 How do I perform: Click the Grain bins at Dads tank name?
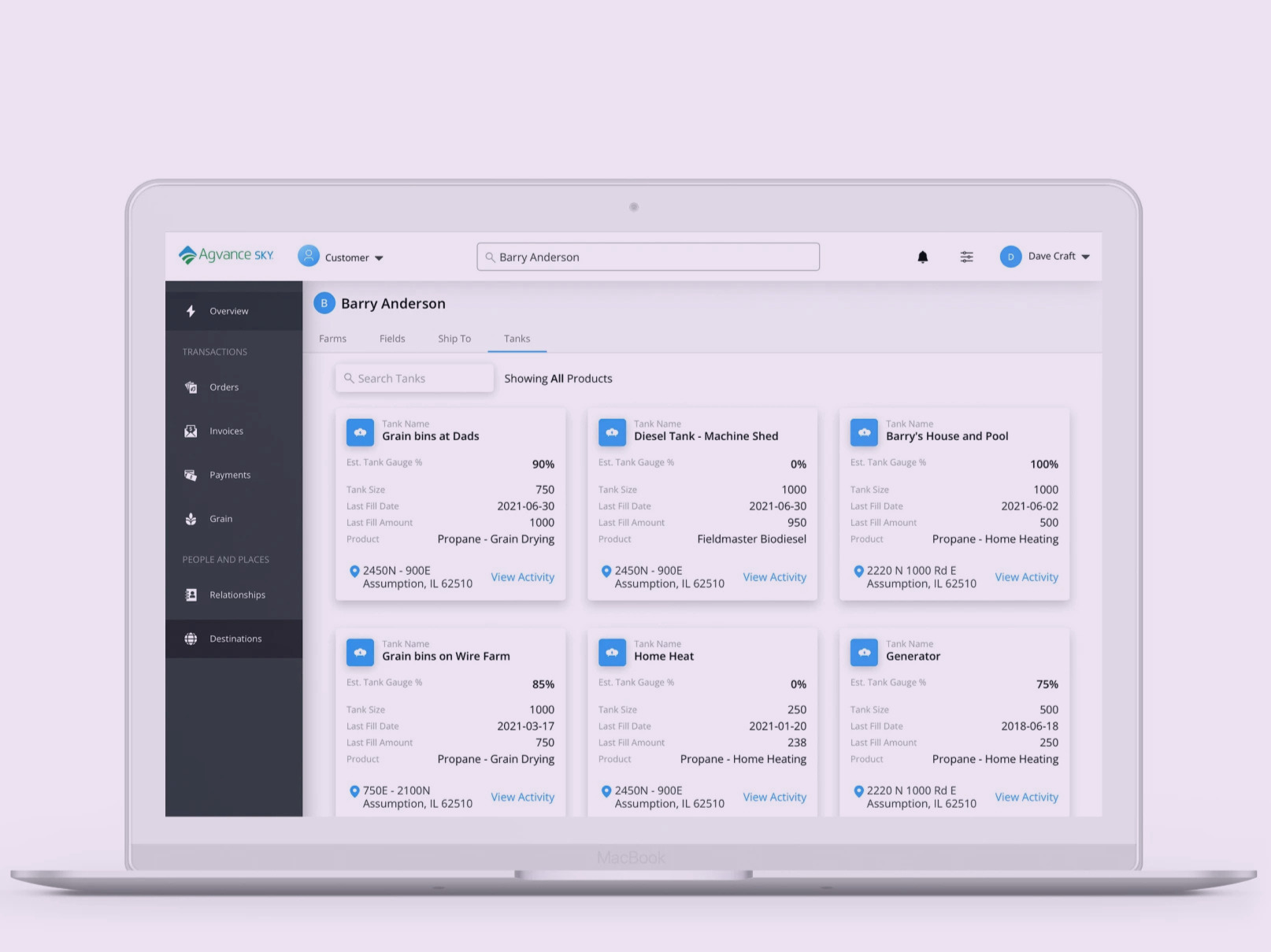[431, 436]
